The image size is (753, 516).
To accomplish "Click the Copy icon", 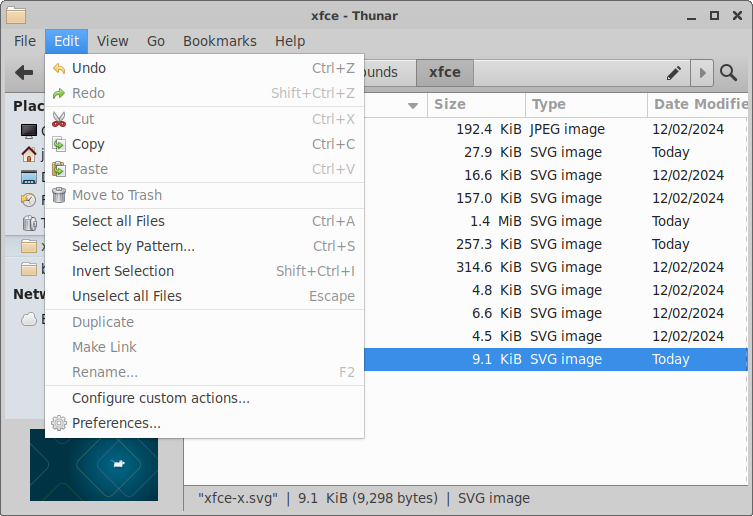I will pyautogui.click(x=59, y=144).
